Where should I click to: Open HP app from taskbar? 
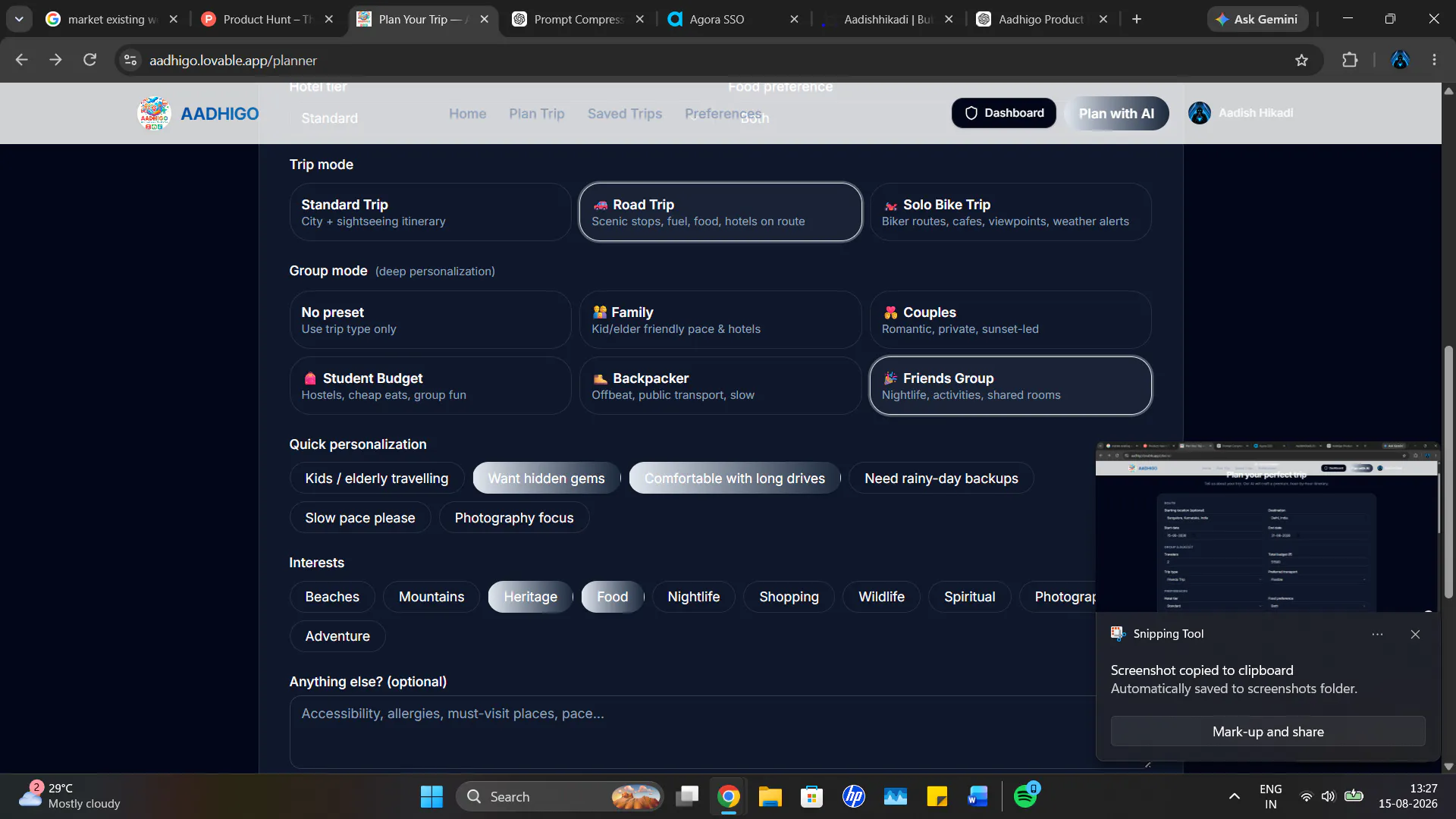854,797
